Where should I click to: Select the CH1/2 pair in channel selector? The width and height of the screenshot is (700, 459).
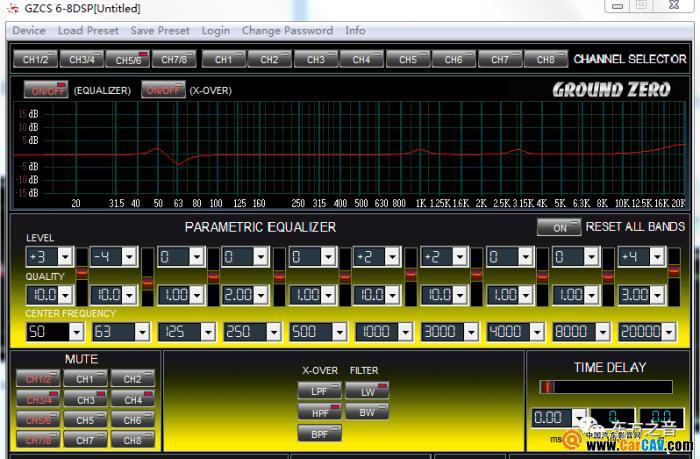coord(35,59)
